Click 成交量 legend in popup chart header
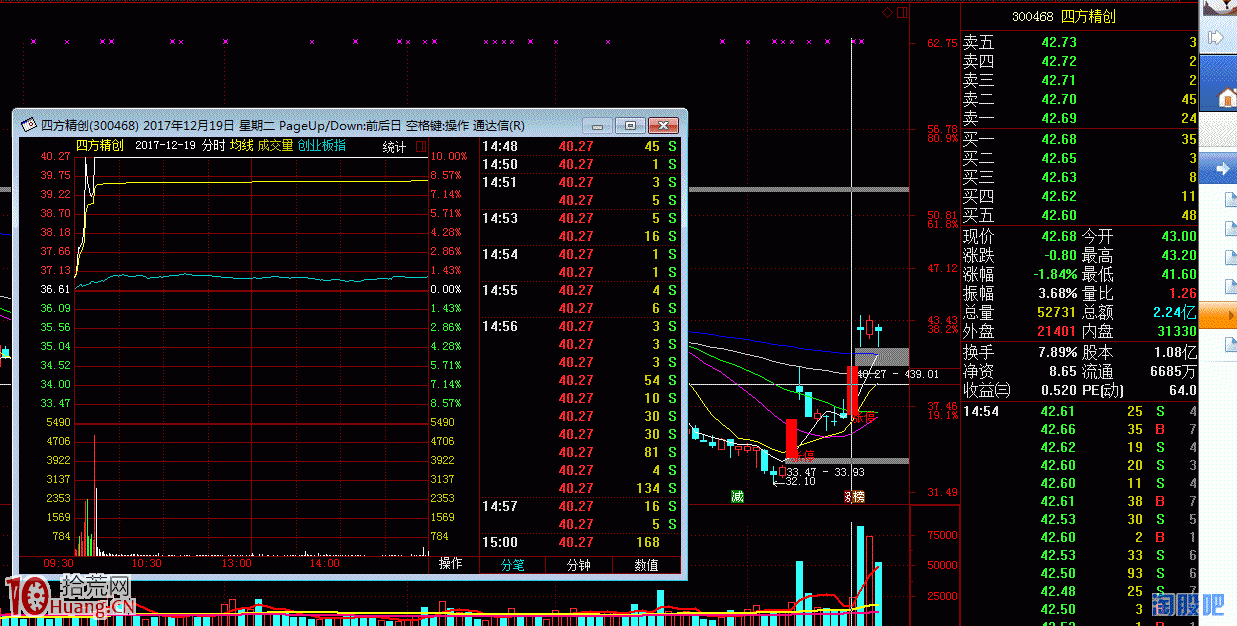Image resolution: width=1237 pixels, height=626 pixels. point(275,145)
